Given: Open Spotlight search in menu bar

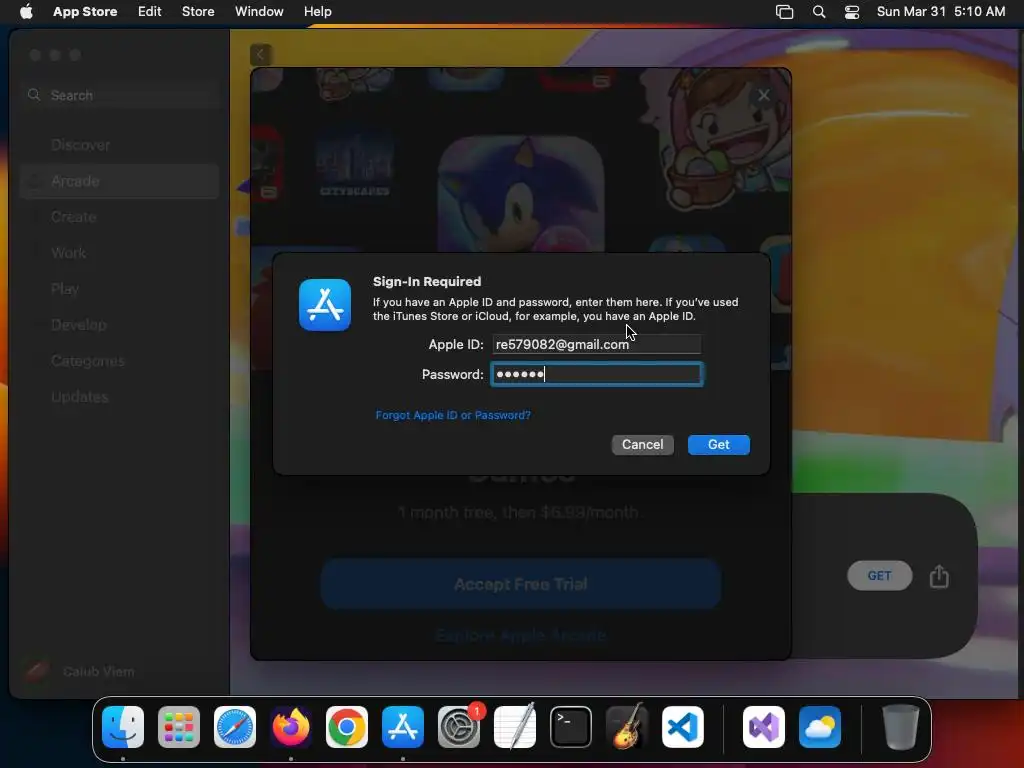Looking at the screenshot, I should click(819, 12).
